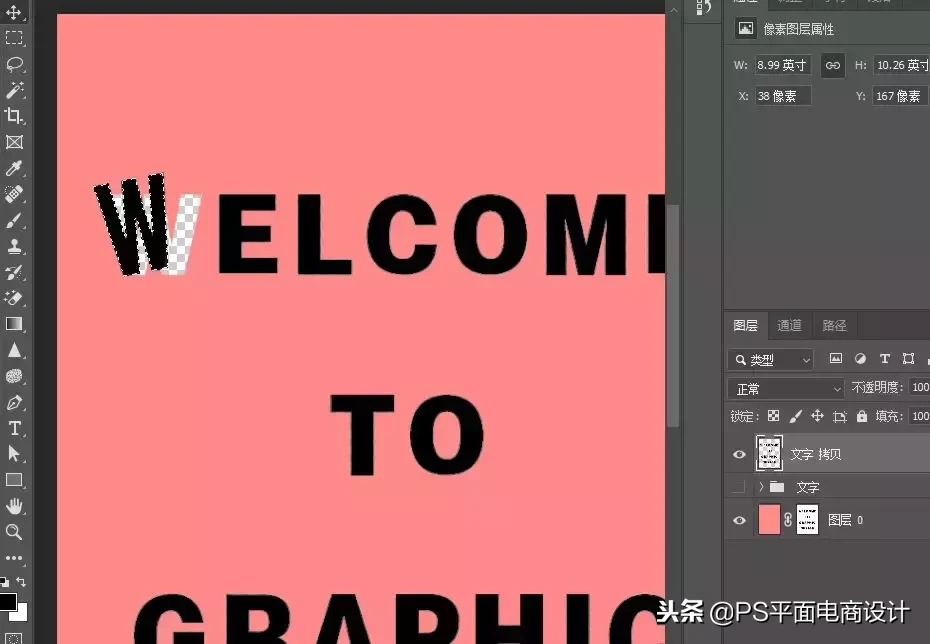This screenshot has width=930, height=644.
Task: Select the Pen tool
Action: (x=14, y=402)
